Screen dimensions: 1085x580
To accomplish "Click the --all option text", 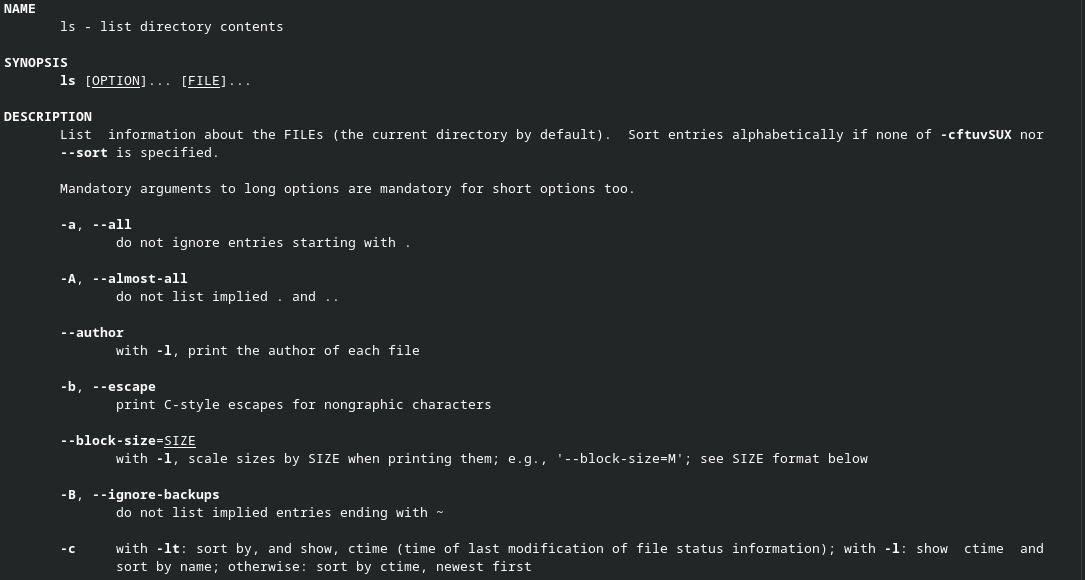I will [x=112, y=225].
